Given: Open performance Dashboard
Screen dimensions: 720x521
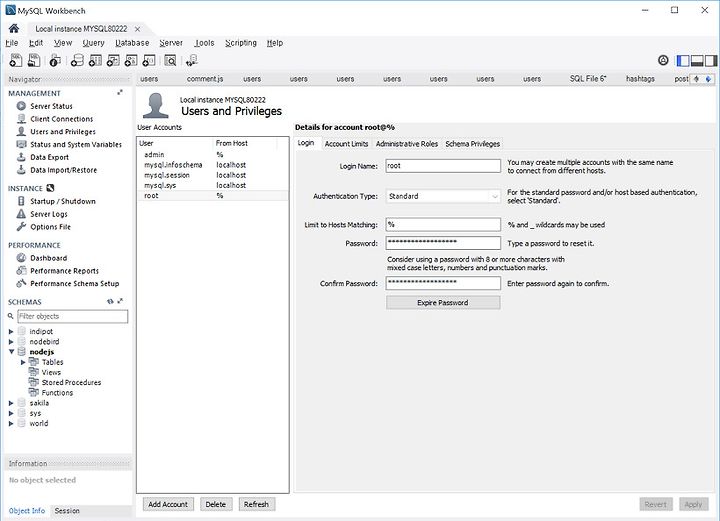Looking at the screenshot, I should (48, 258).
